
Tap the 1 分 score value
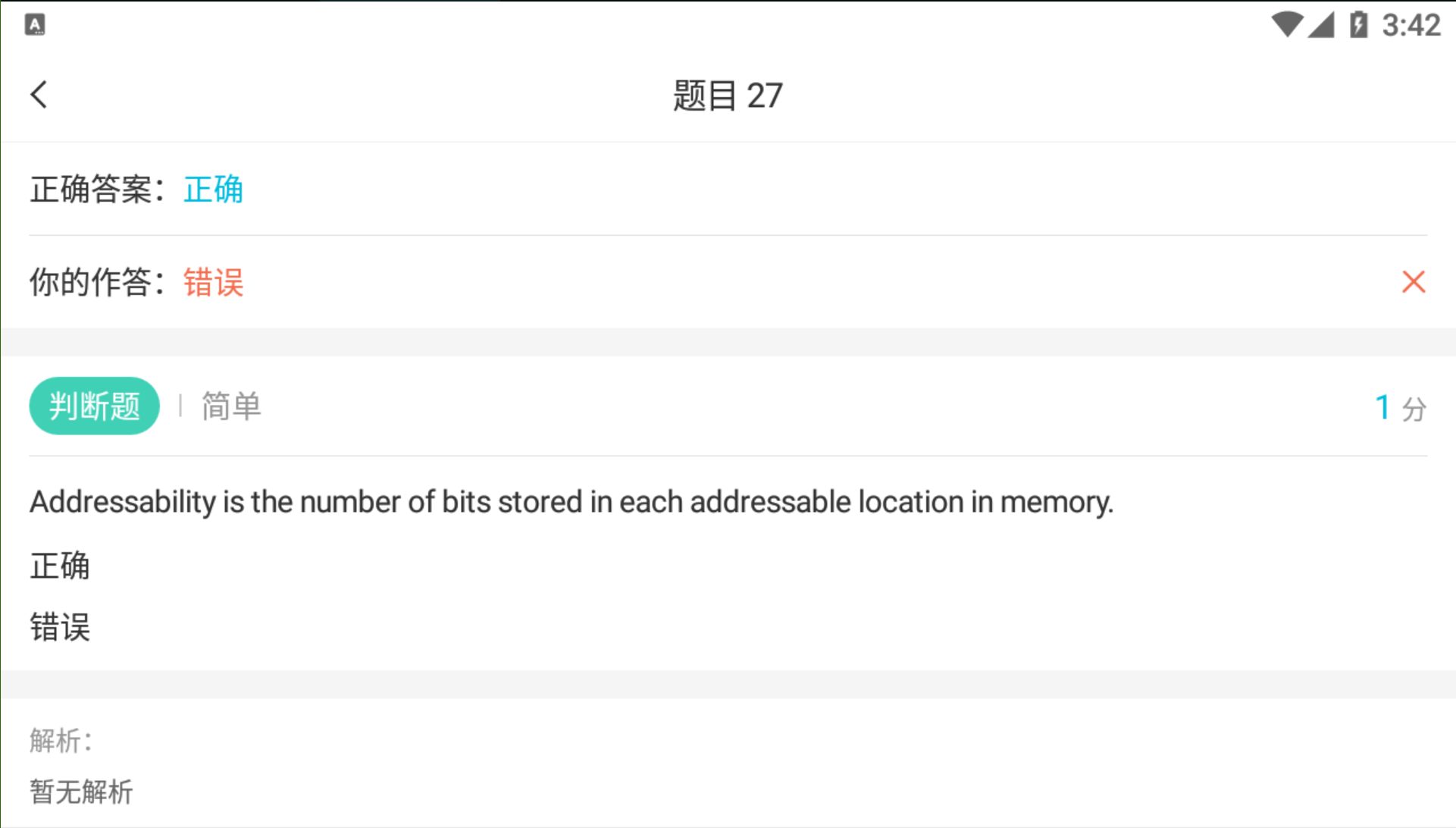(1400, 408)
